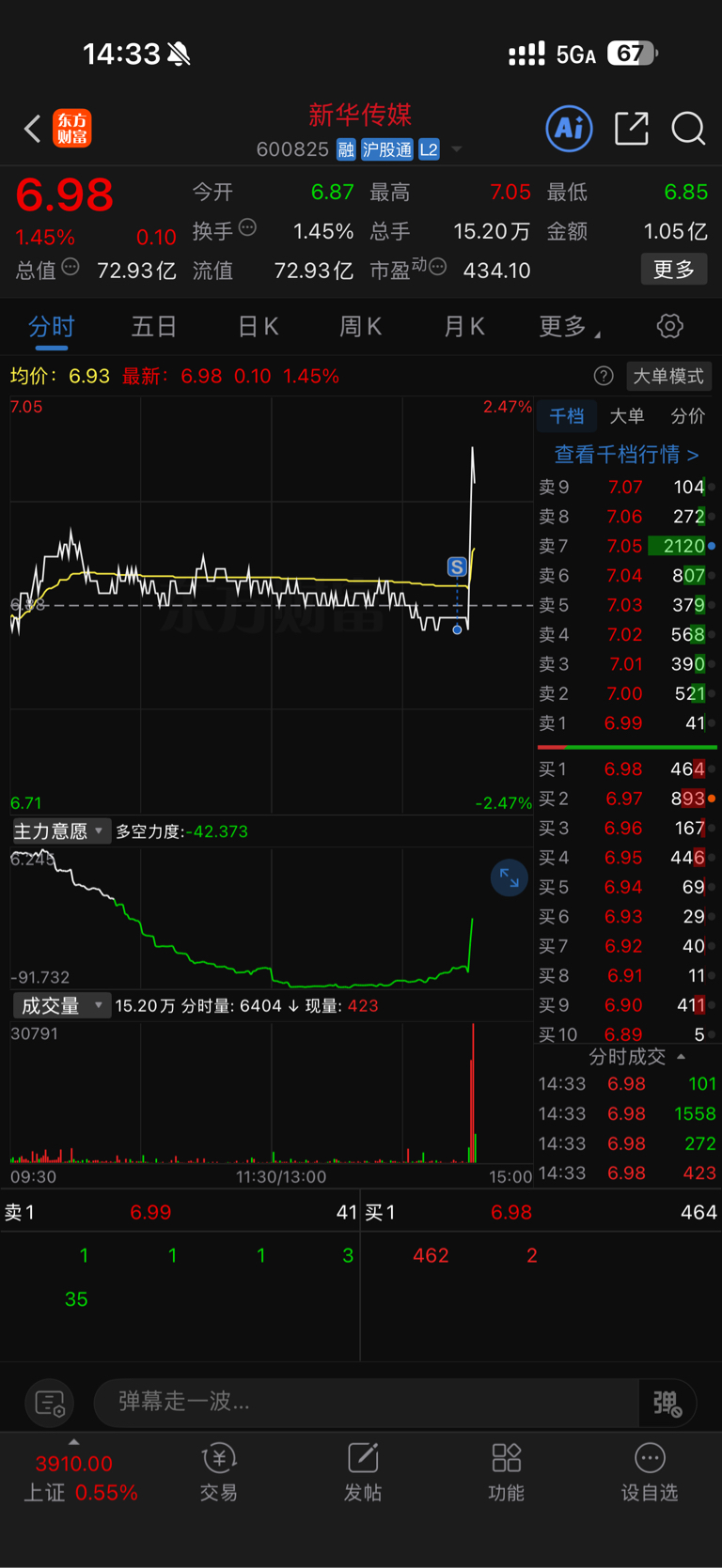Tap the 沪股通 badge
The image size is (722, 1568).
(387, 149)
